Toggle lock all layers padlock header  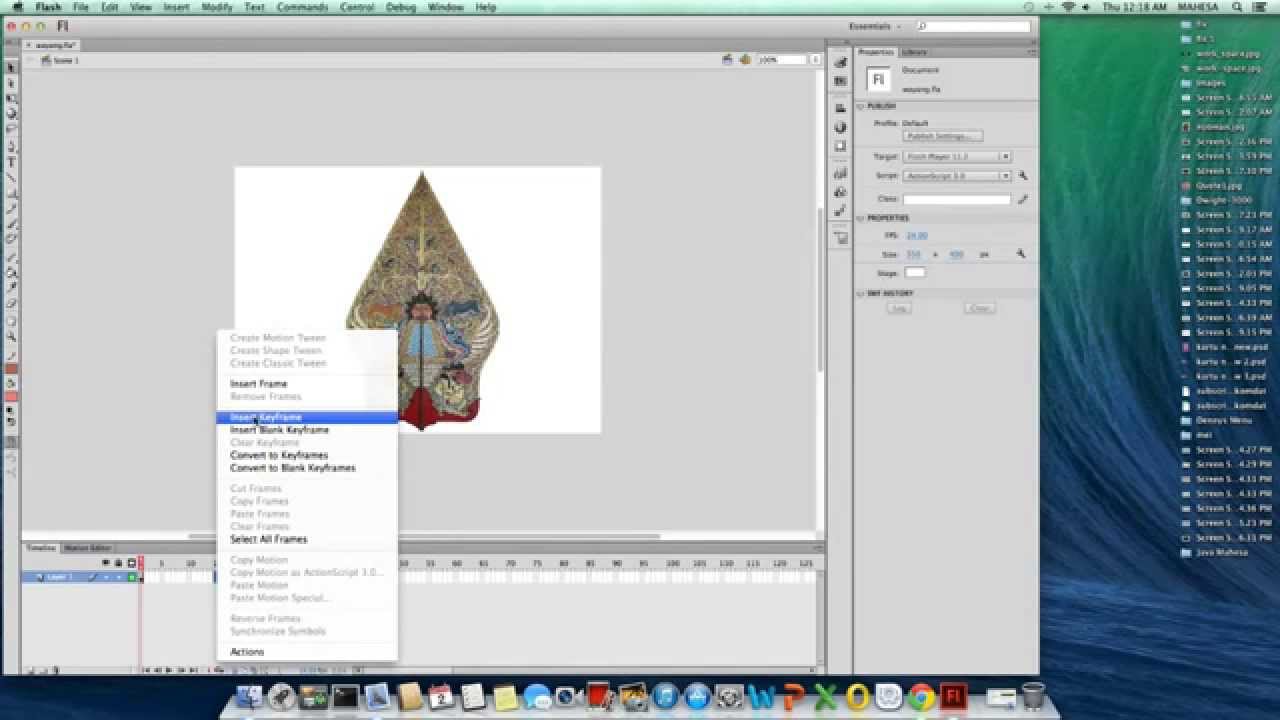pos(118,563)
